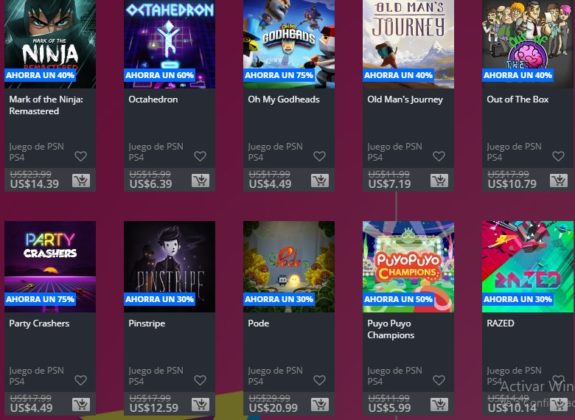Toggle wishlist heart for Pode
This screenshot has height=420, width=575.
pos(319,380)
